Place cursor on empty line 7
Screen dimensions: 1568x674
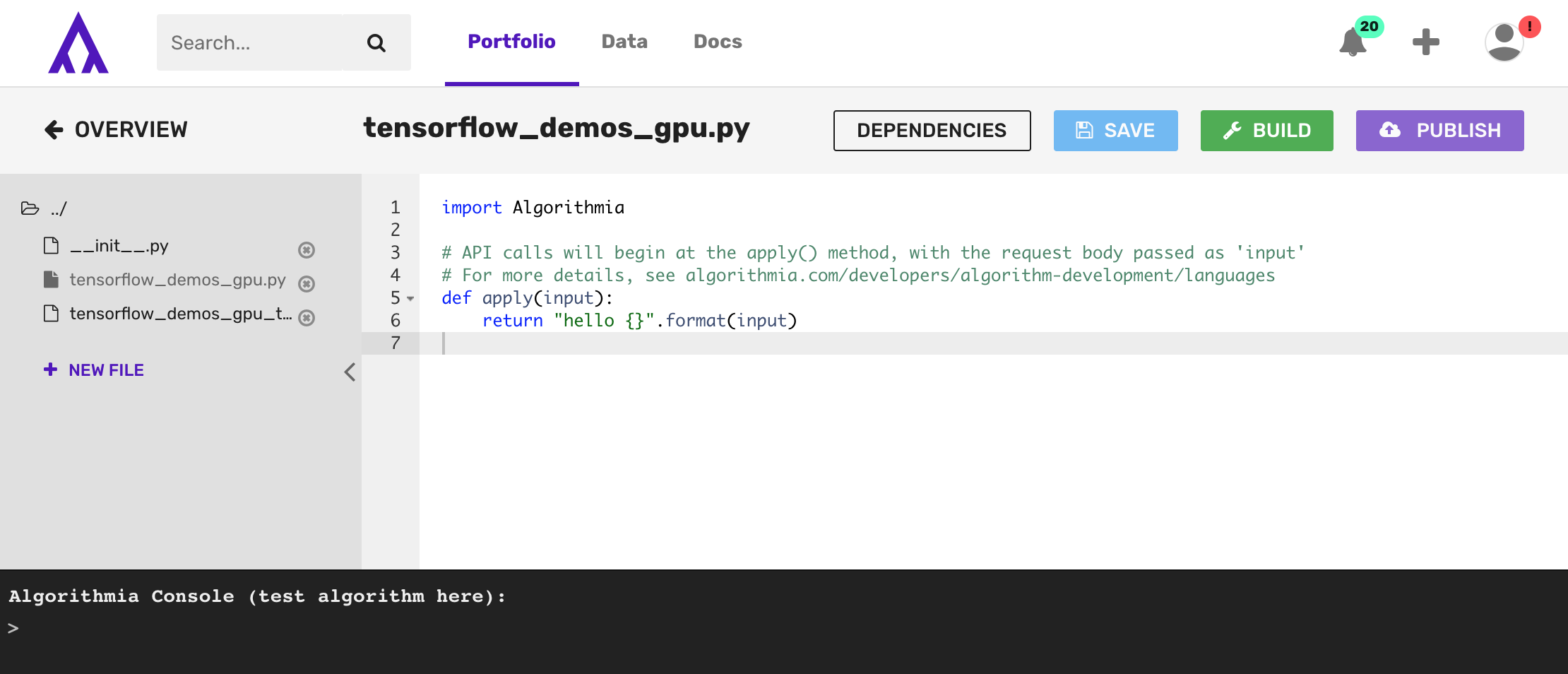coord(993,343)
